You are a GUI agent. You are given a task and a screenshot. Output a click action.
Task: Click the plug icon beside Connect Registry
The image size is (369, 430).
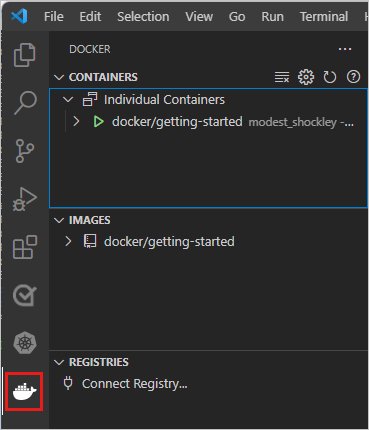tap(68, 383)
